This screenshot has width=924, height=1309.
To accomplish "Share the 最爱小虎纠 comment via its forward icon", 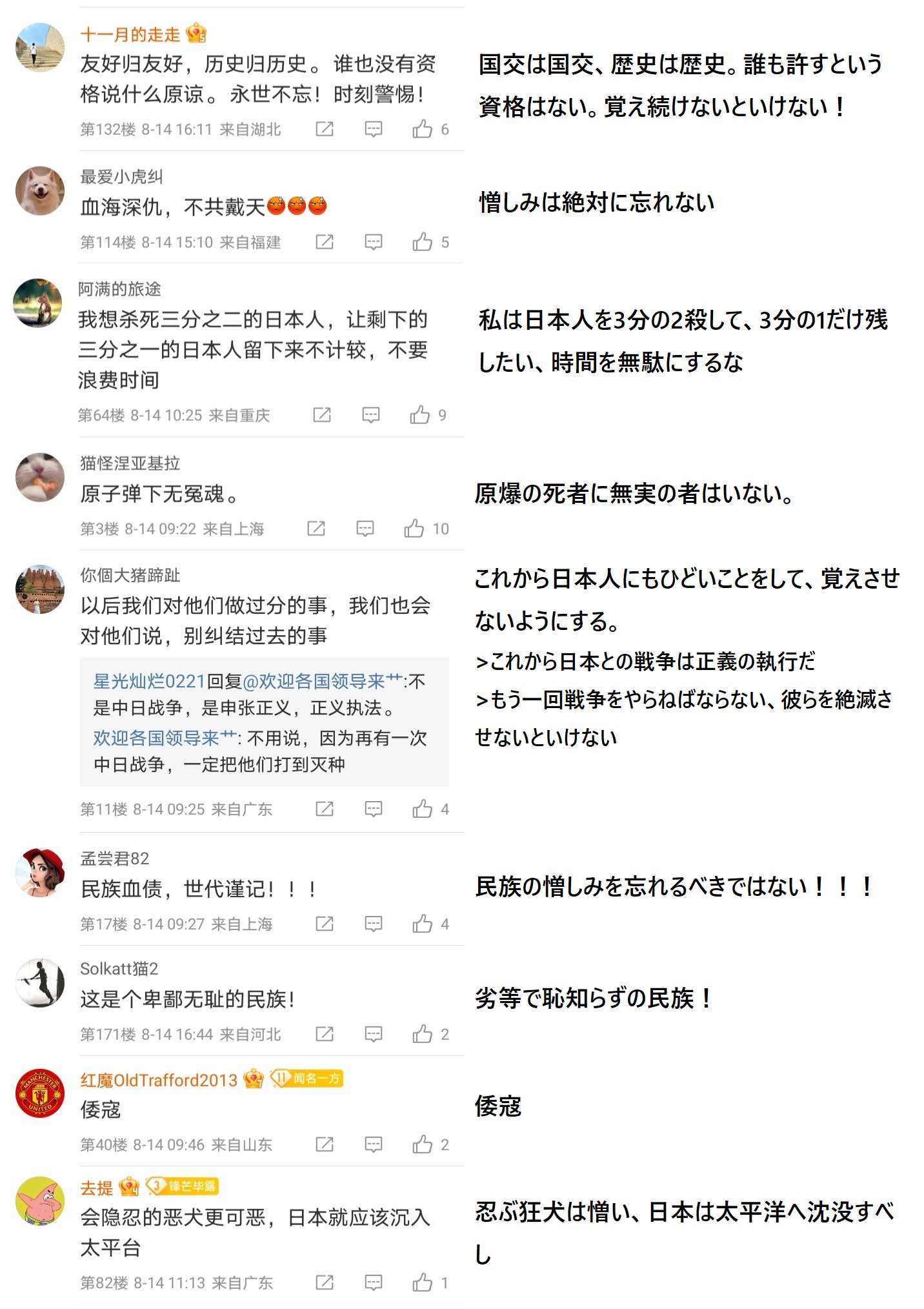I will tap(325, 242).
